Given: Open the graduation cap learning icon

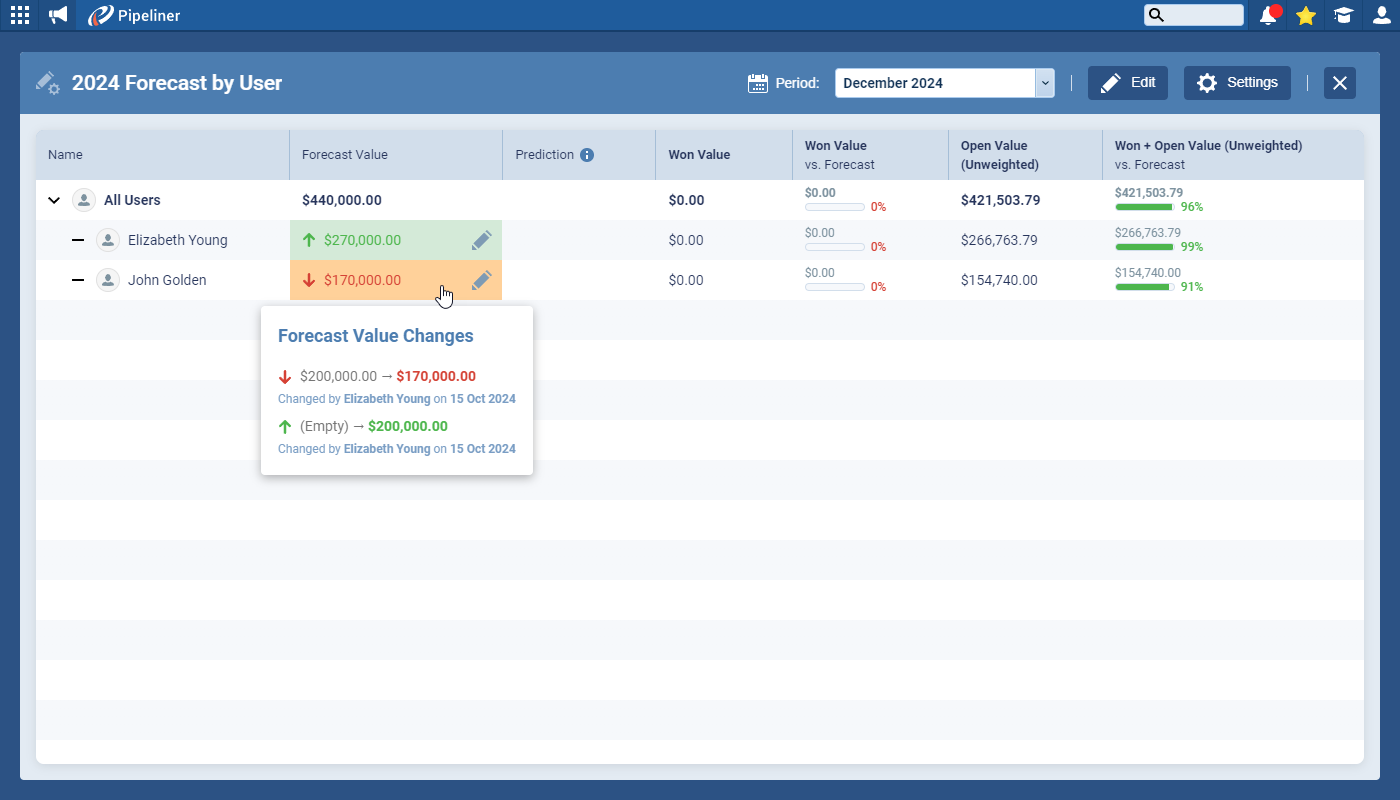Looking at the screenshot, I should click(x=1343, y=15).
